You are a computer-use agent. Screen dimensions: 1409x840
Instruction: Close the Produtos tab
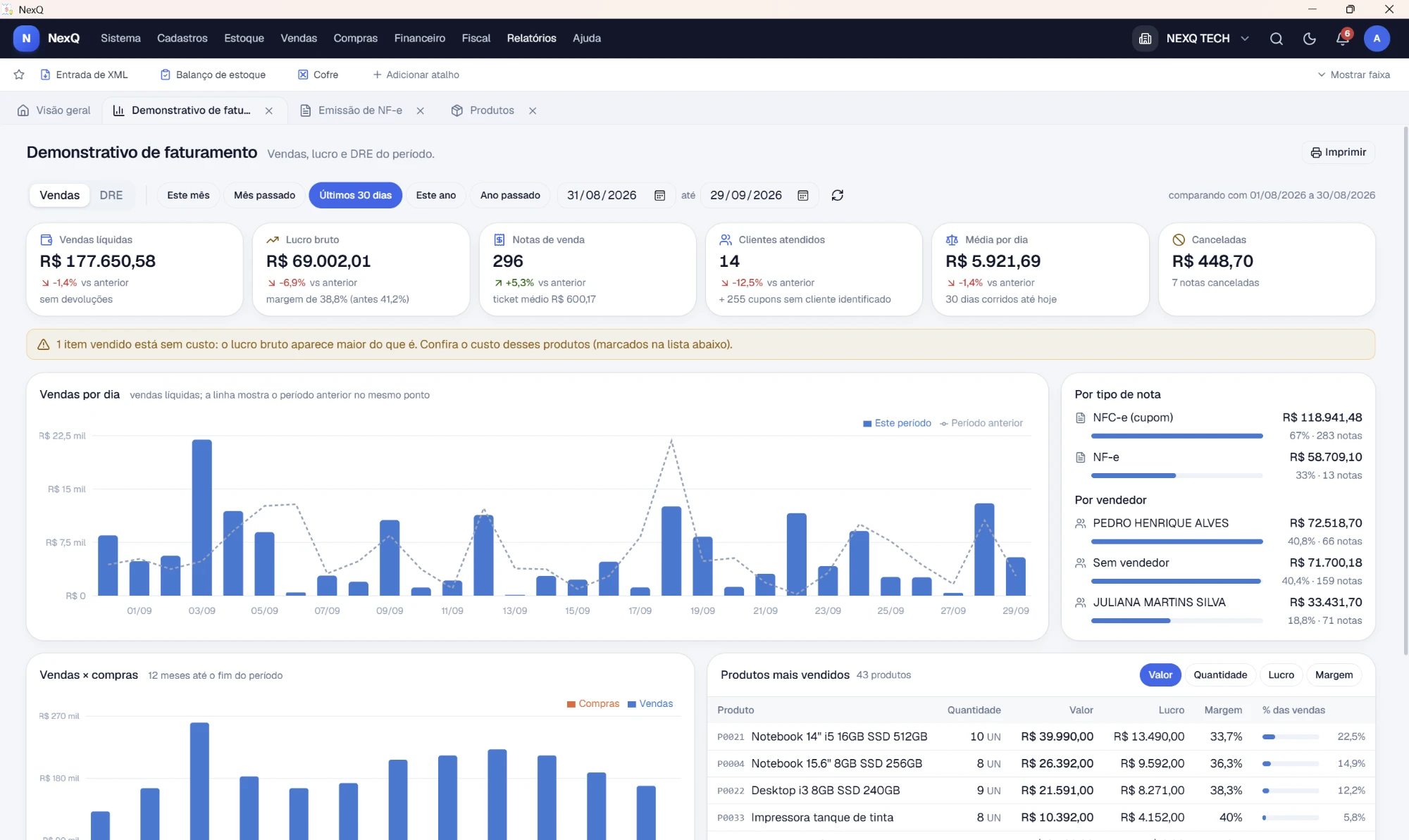[533, 111]
